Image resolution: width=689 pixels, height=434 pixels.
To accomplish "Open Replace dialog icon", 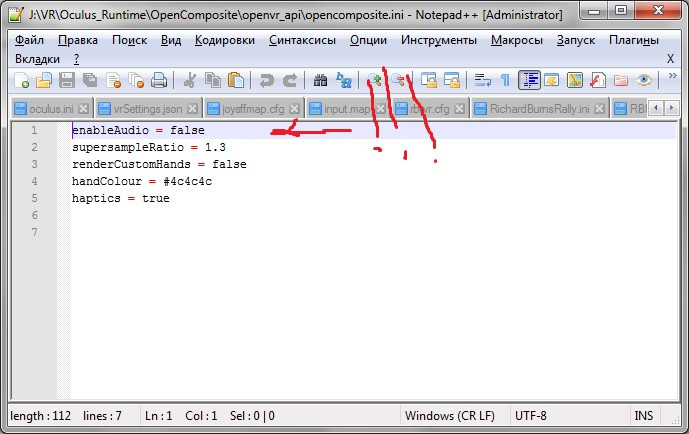I will pos(344,80).
